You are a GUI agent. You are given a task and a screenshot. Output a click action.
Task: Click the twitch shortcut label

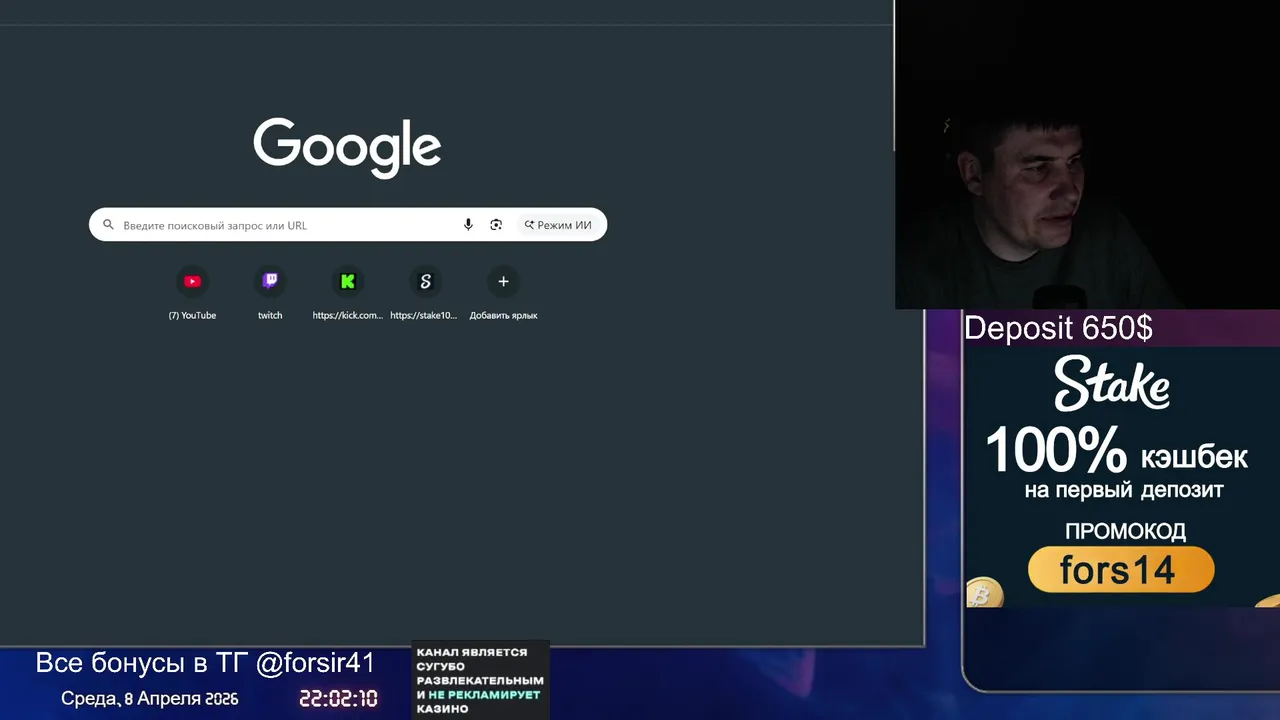click(x=270, y=315)
